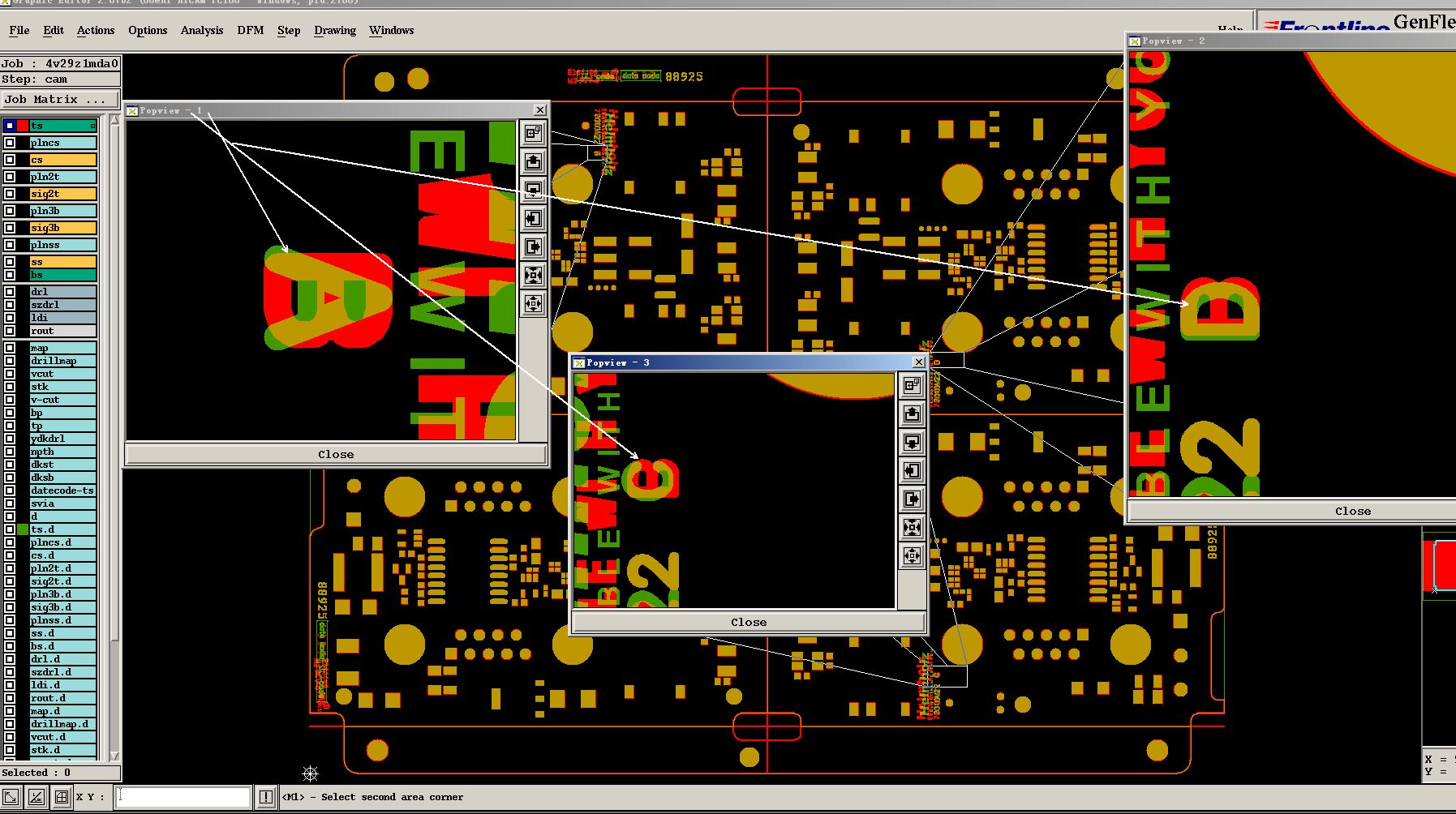The height and width of the screenshot is (814, 1456).
Task: Click pan up icon in Popview 3
Action: (x=912, y=414)
